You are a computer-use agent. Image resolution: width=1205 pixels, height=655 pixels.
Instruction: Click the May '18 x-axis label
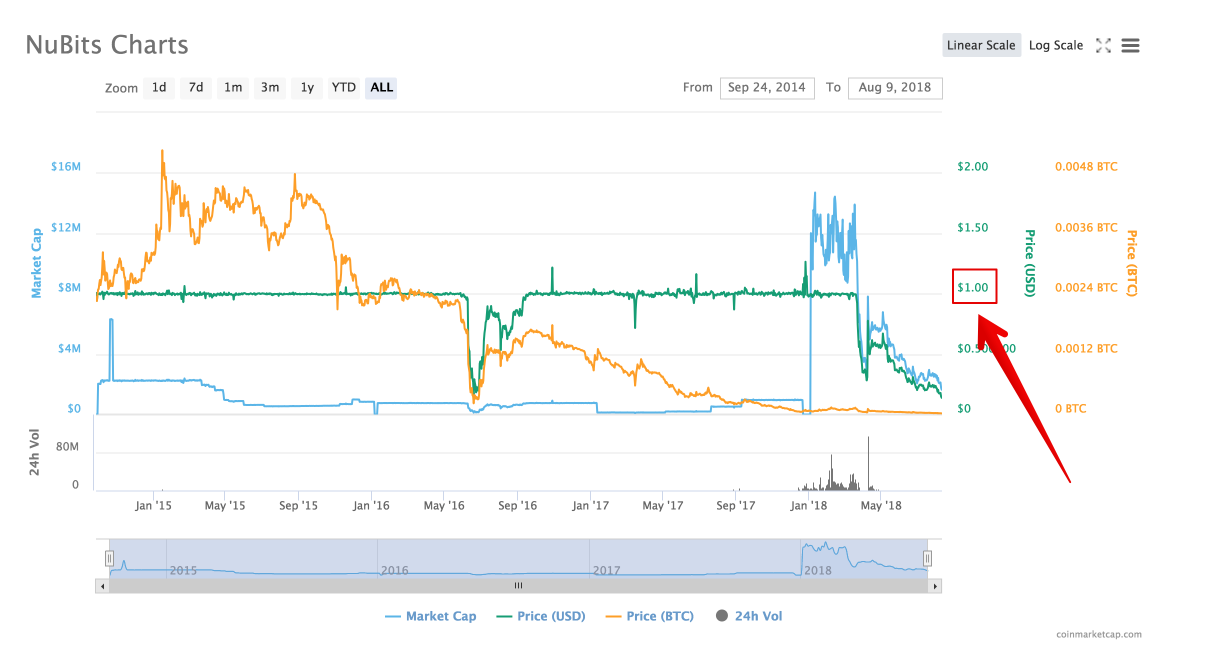click(881, 505)
